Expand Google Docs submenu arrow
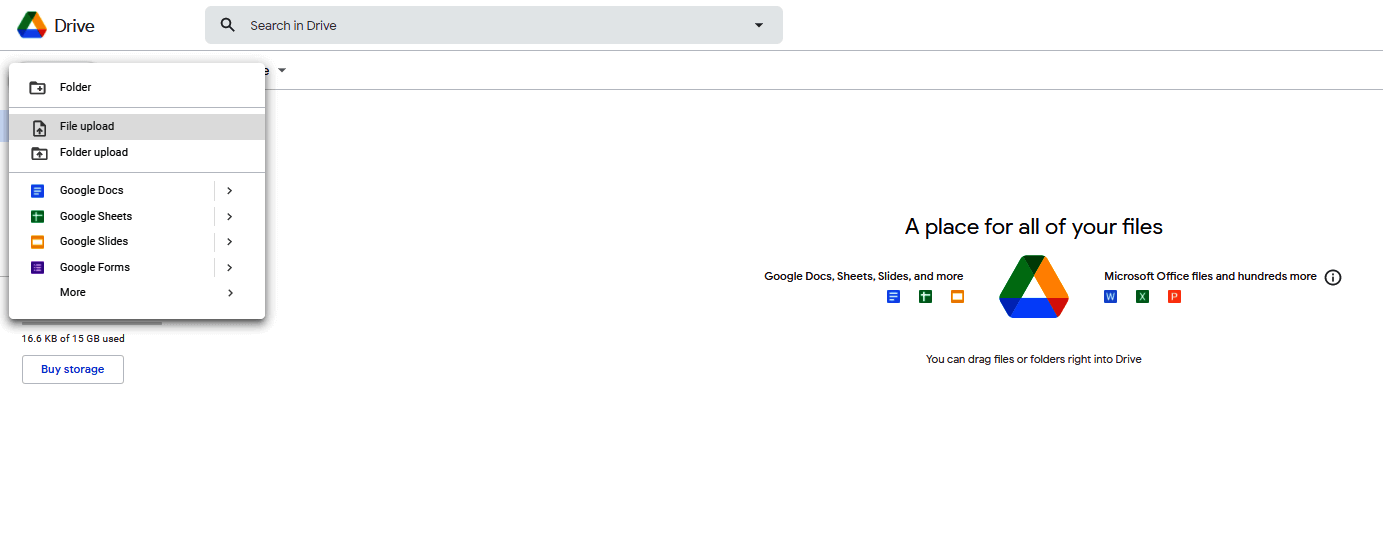1383x544 pixels. point(229,190)
